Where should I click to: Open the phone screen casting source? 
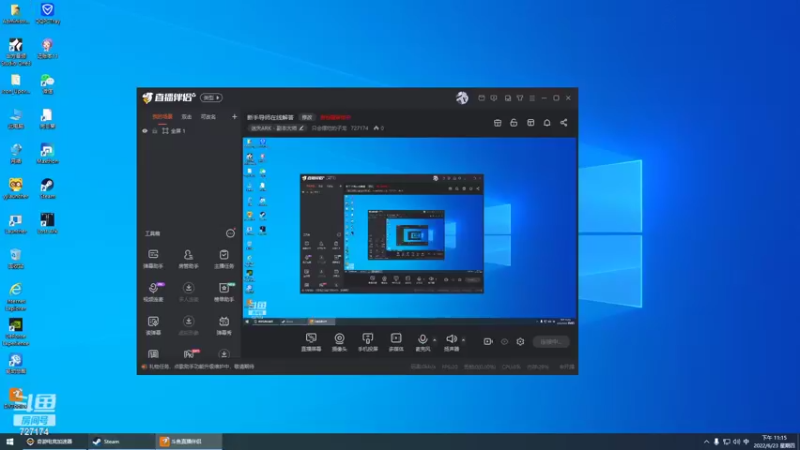(367, 342)
